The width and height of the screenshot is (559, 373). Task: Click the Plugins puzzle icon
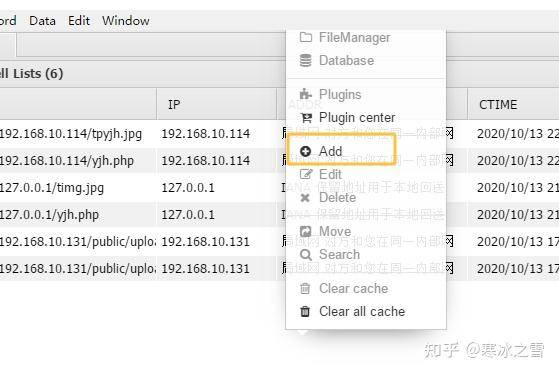[306, 94]
